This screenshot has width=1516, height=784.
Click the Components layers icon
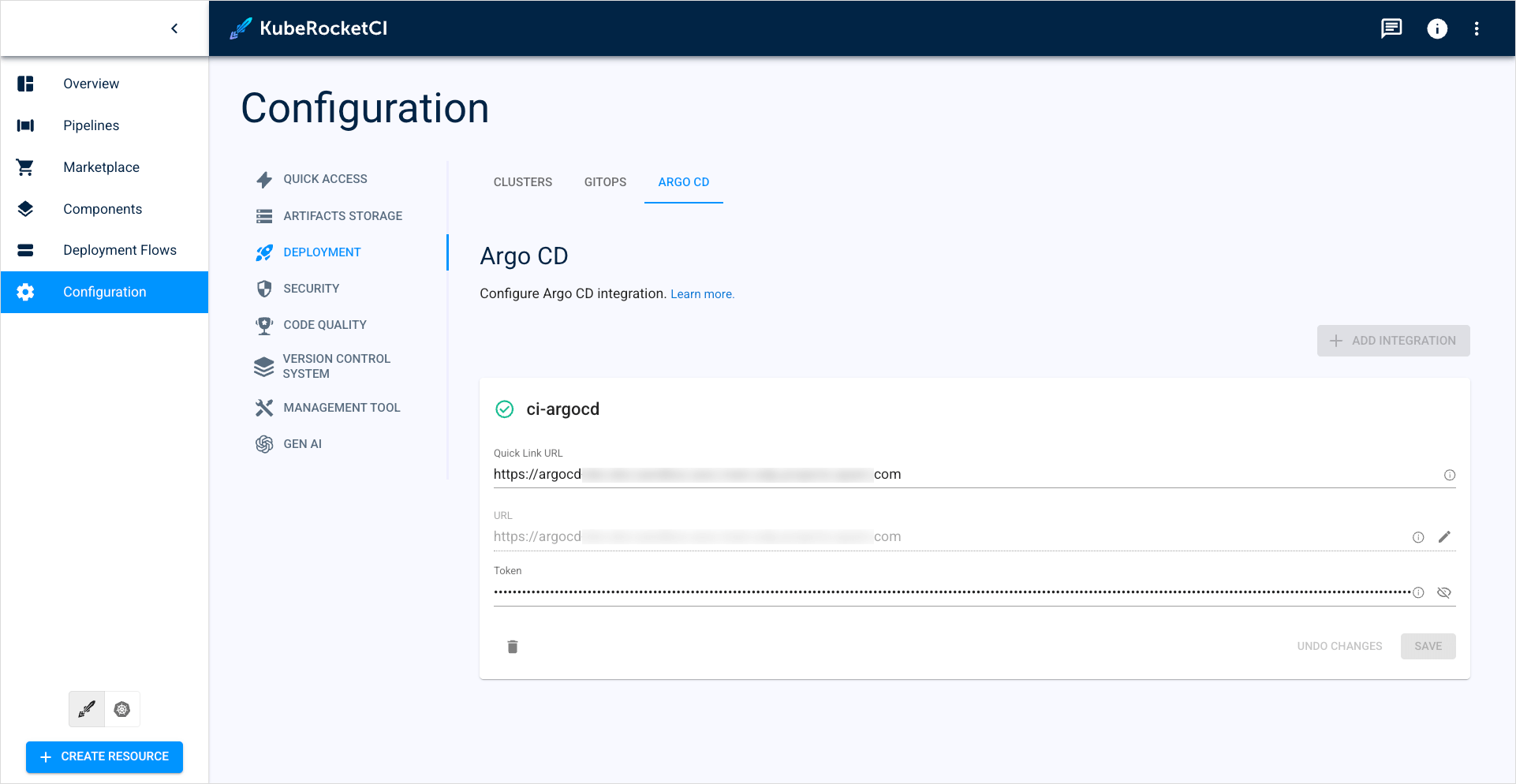tap(25, 208)
